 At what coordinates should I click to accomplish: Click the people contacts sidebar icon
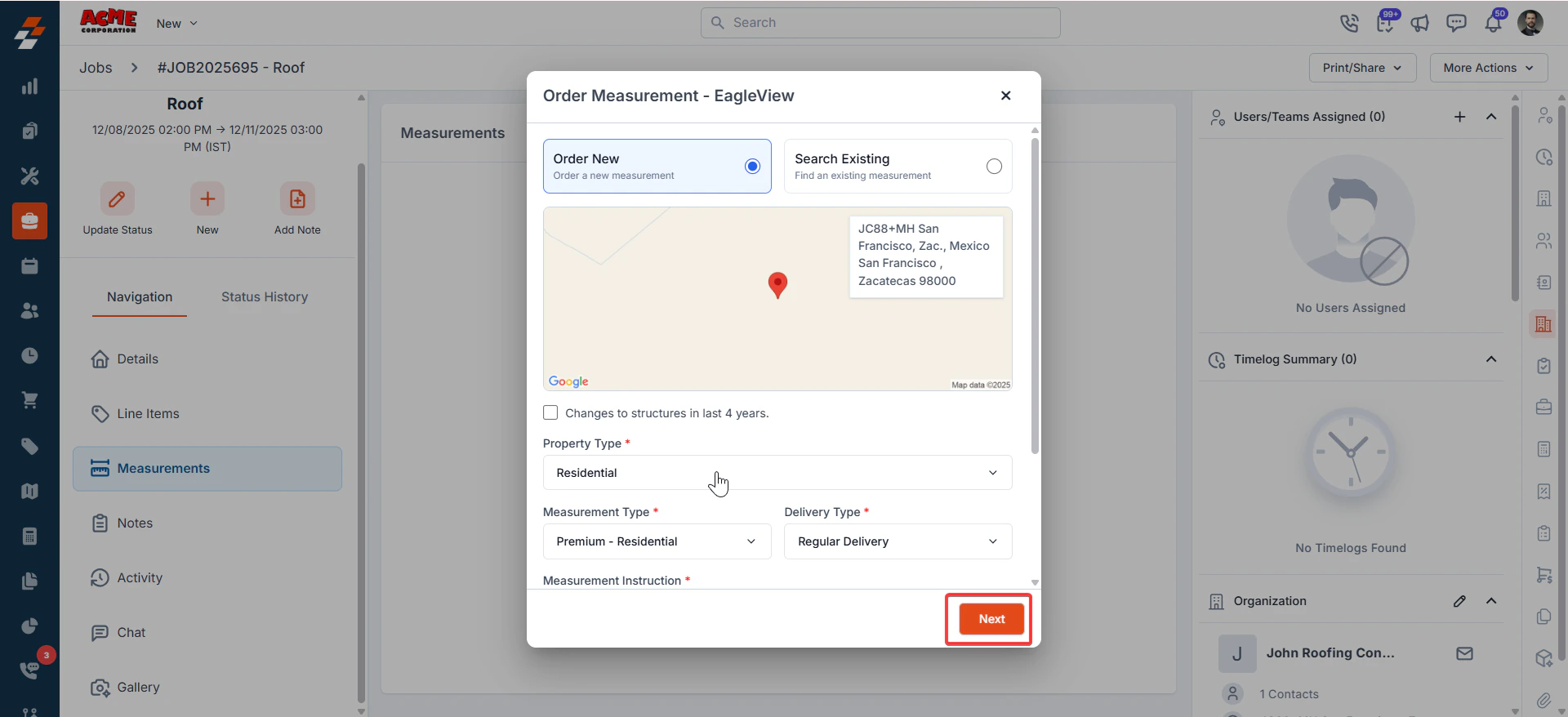[x=29, y=310]
